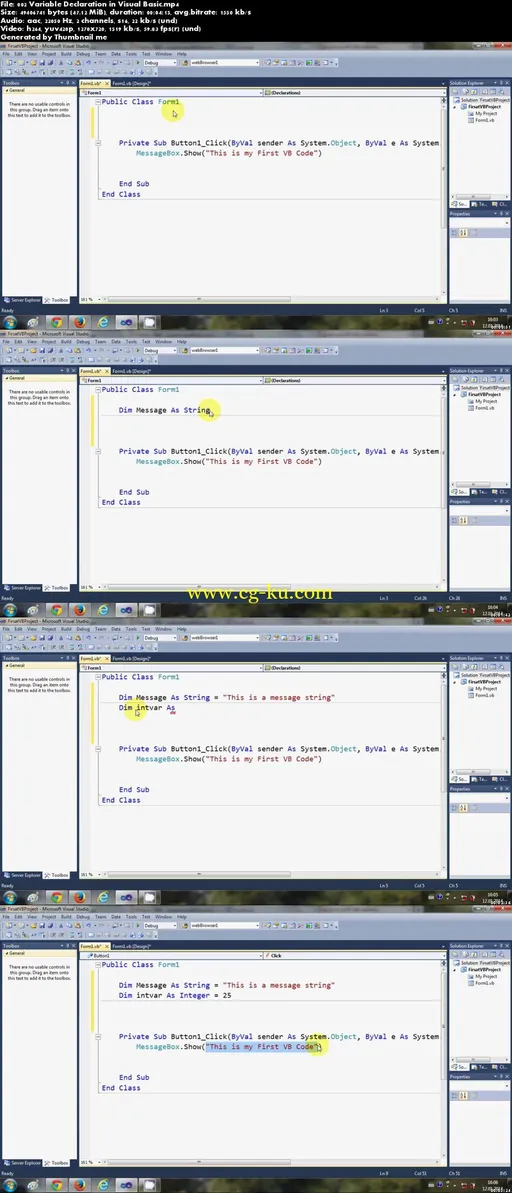The height and width of the screenshot is (1193, 512).
Task: Open the File menu in the first frame
Action: [x=5, y=54]
